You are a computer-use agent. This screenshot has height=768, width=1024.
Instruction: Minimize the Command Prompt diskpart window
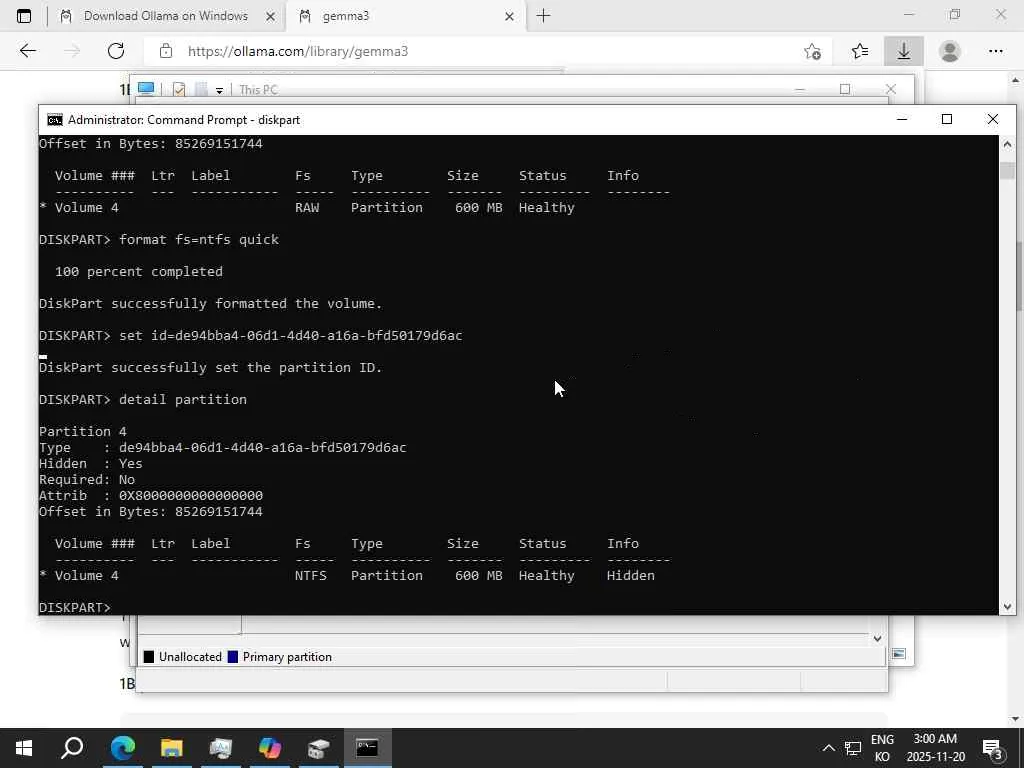(x=902, y=120)
